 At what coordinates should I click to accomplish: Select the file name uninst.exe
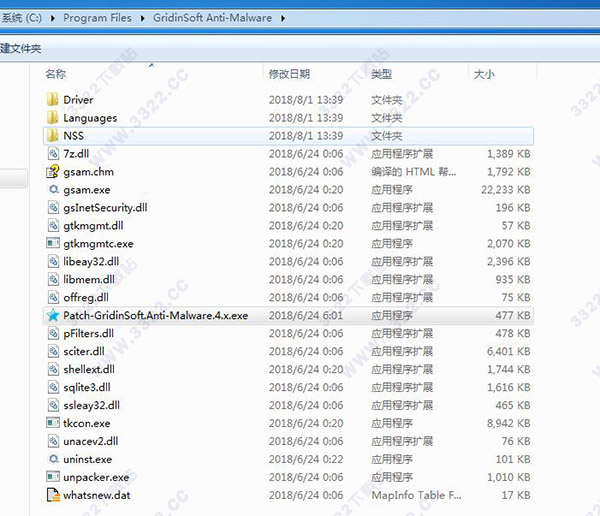[x=88, y=459]
